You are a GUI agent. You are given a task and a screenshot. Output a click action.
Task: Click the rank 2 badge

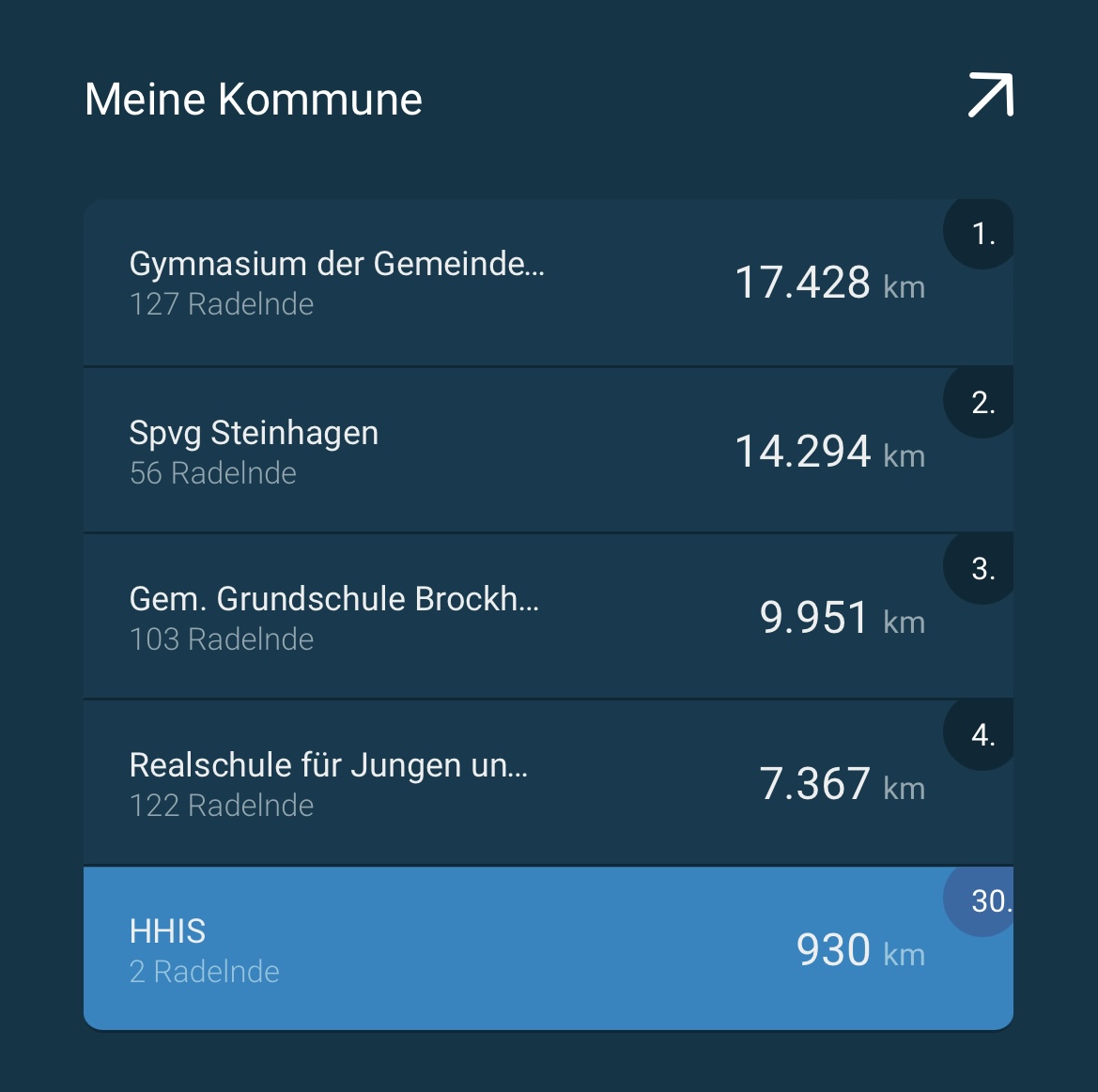click(982, 403)
